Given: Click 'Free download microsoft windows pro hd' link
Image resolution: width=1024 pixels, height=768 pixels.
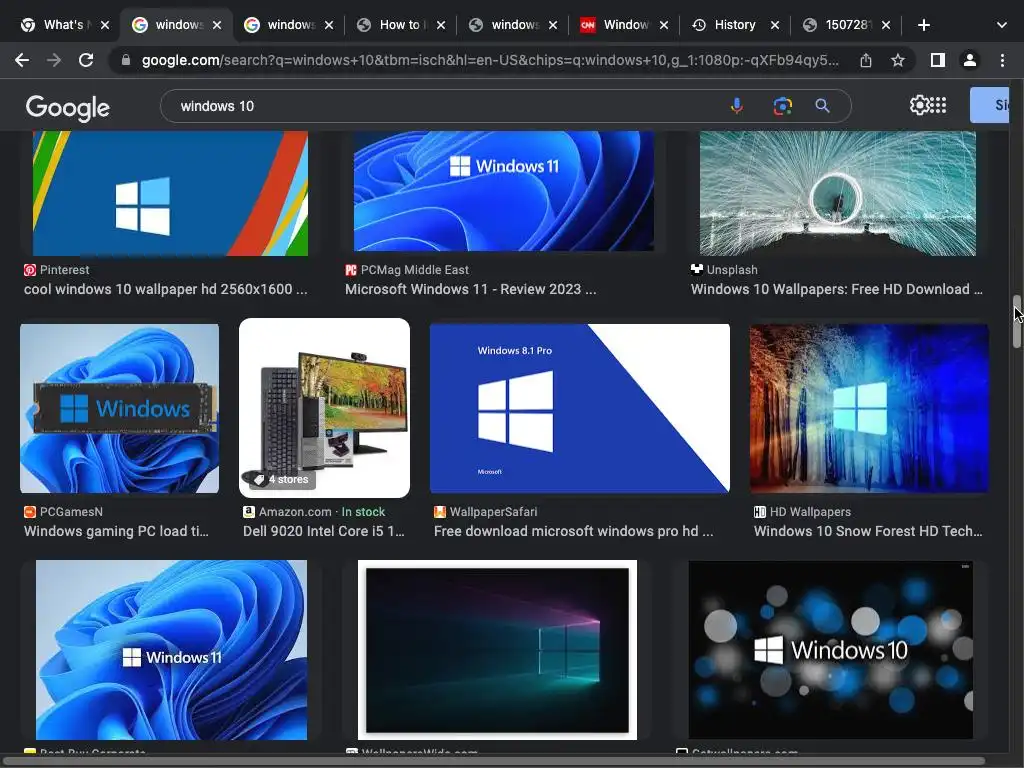Looking at the screenshot, I should (x=573, y=532).
